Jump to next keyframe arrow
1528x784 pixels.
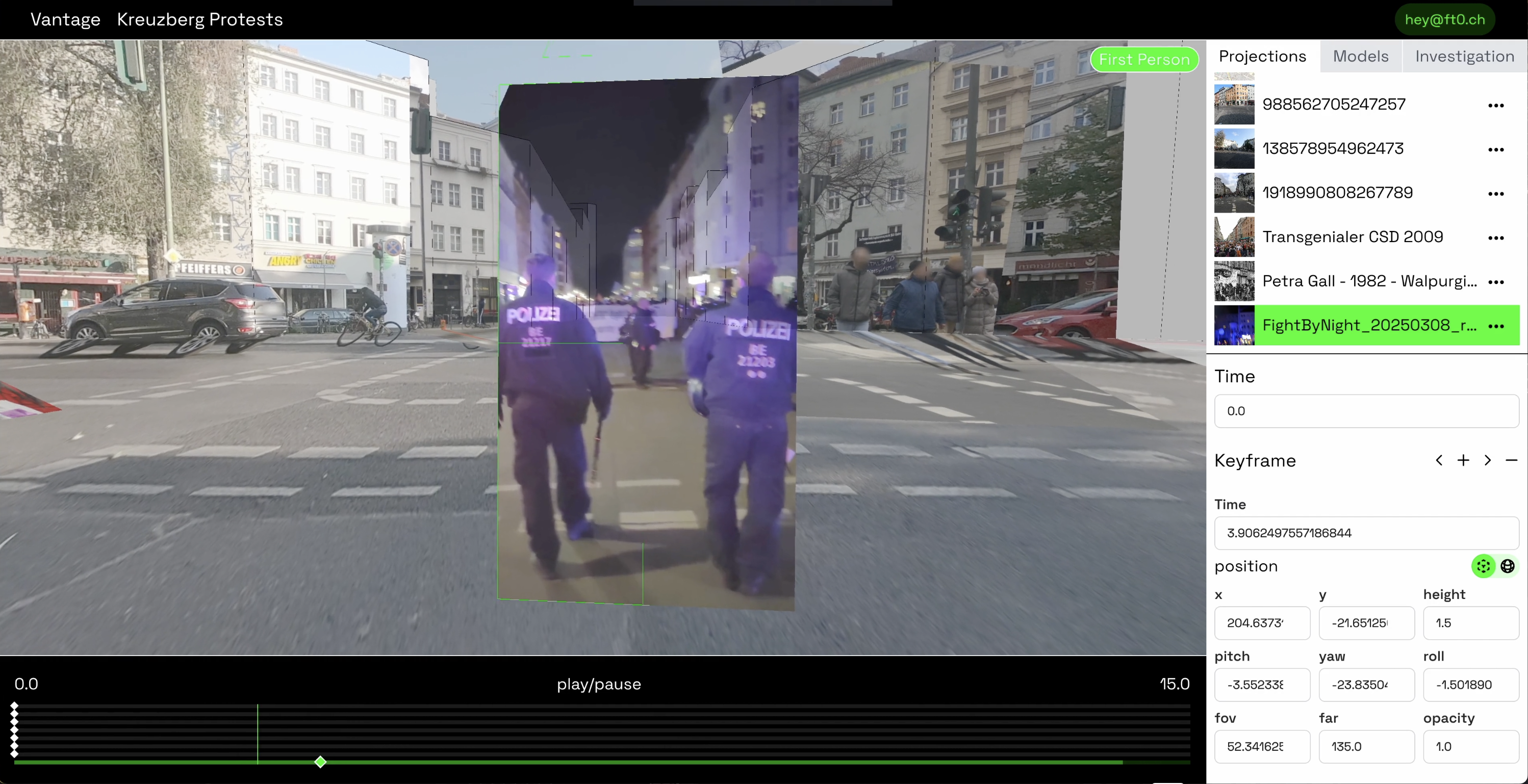click(1488, 461)
